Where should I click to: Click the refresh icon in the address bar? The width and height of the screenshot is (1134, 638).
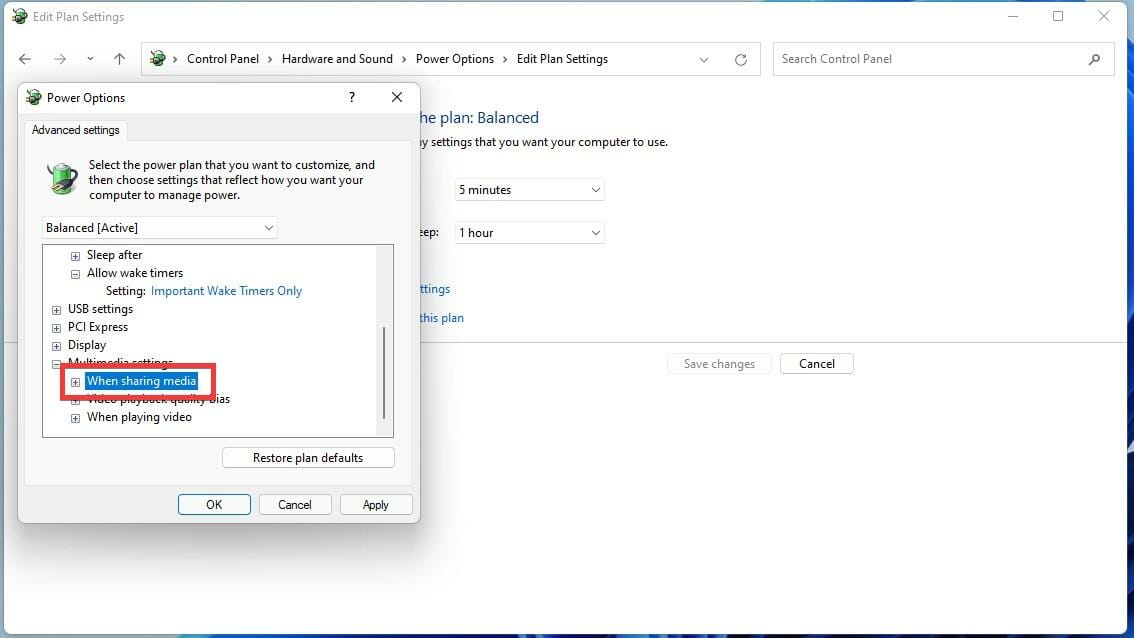[740, 59]
